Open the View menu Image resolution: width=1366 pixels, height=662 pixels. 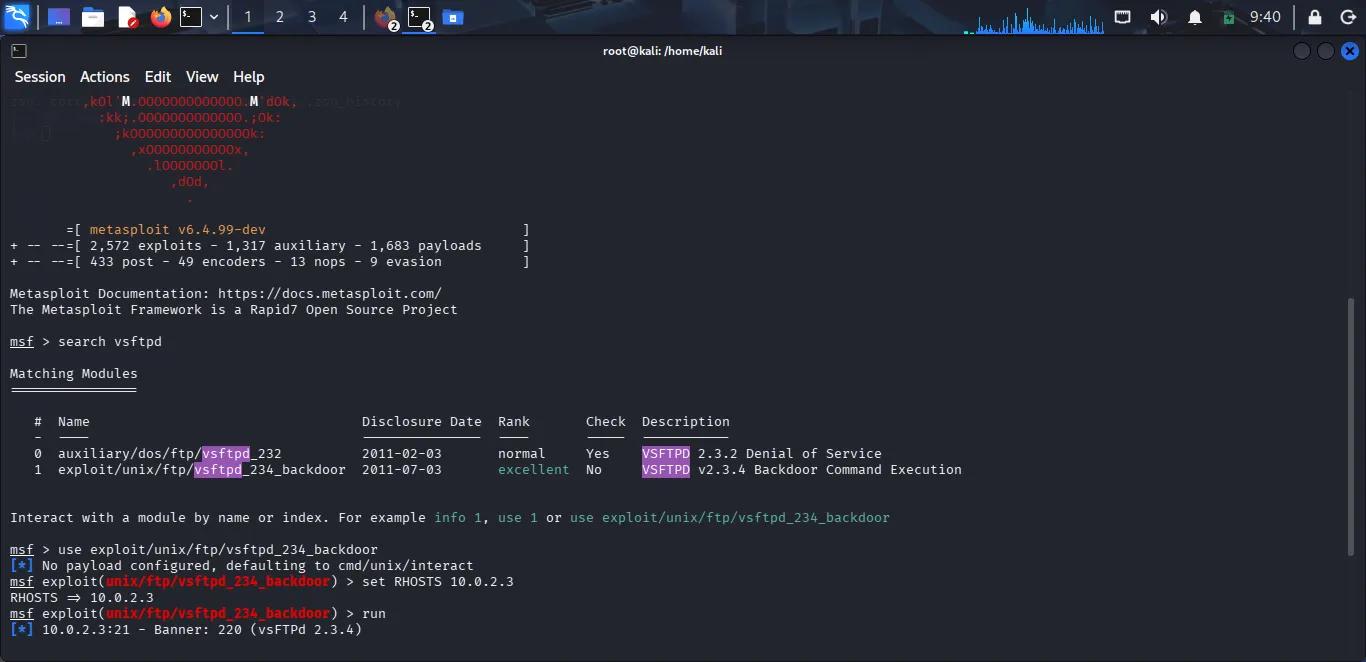coord(202,77)
